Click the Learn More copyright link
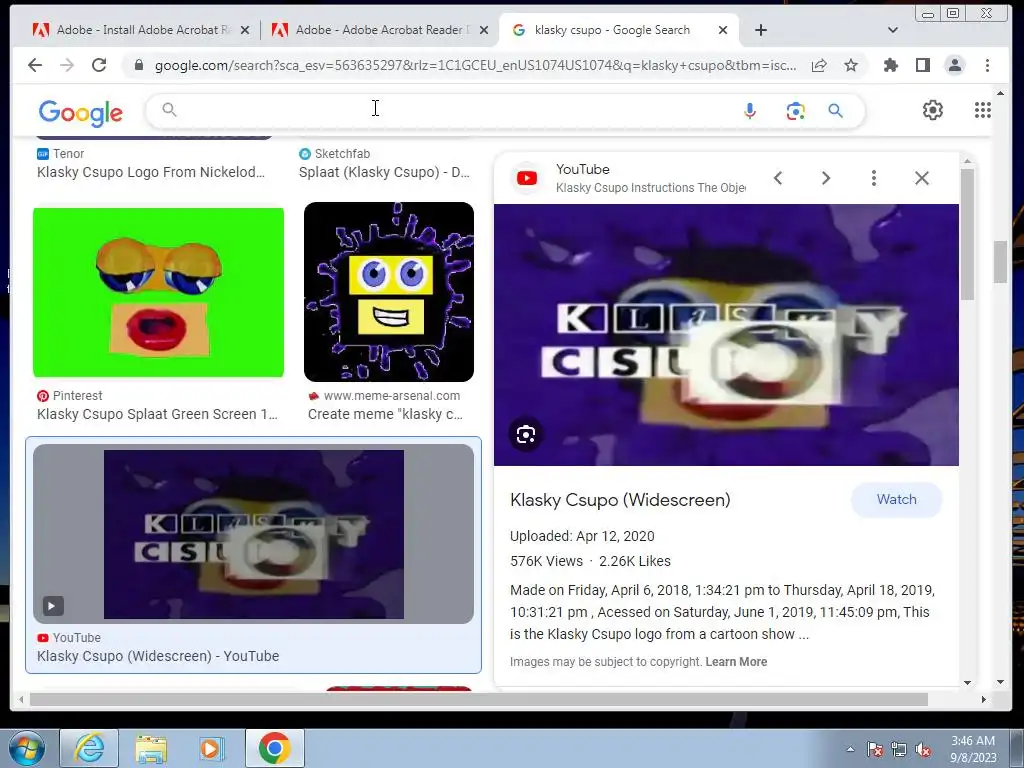The width and height of the screenshot is (1024, 768). [x=736, y=662]
